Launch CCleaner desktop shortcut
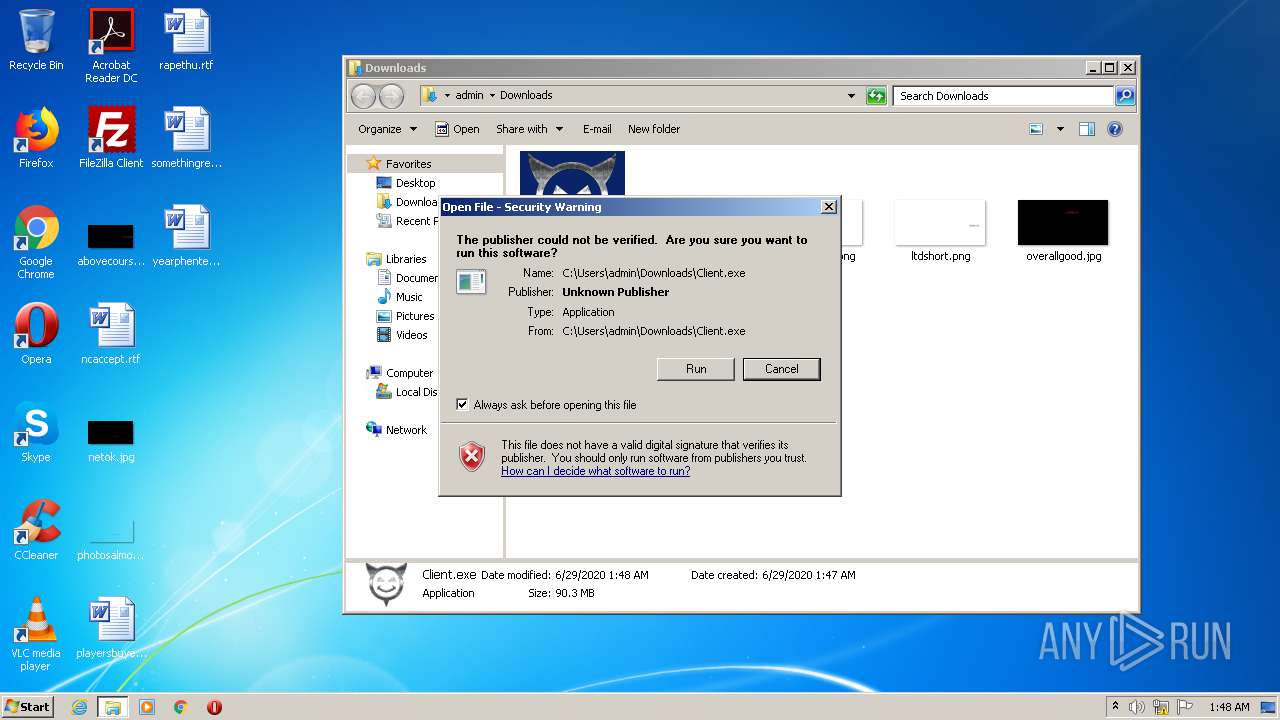This screenshot has width=1280, height=720. pos(36,530)
